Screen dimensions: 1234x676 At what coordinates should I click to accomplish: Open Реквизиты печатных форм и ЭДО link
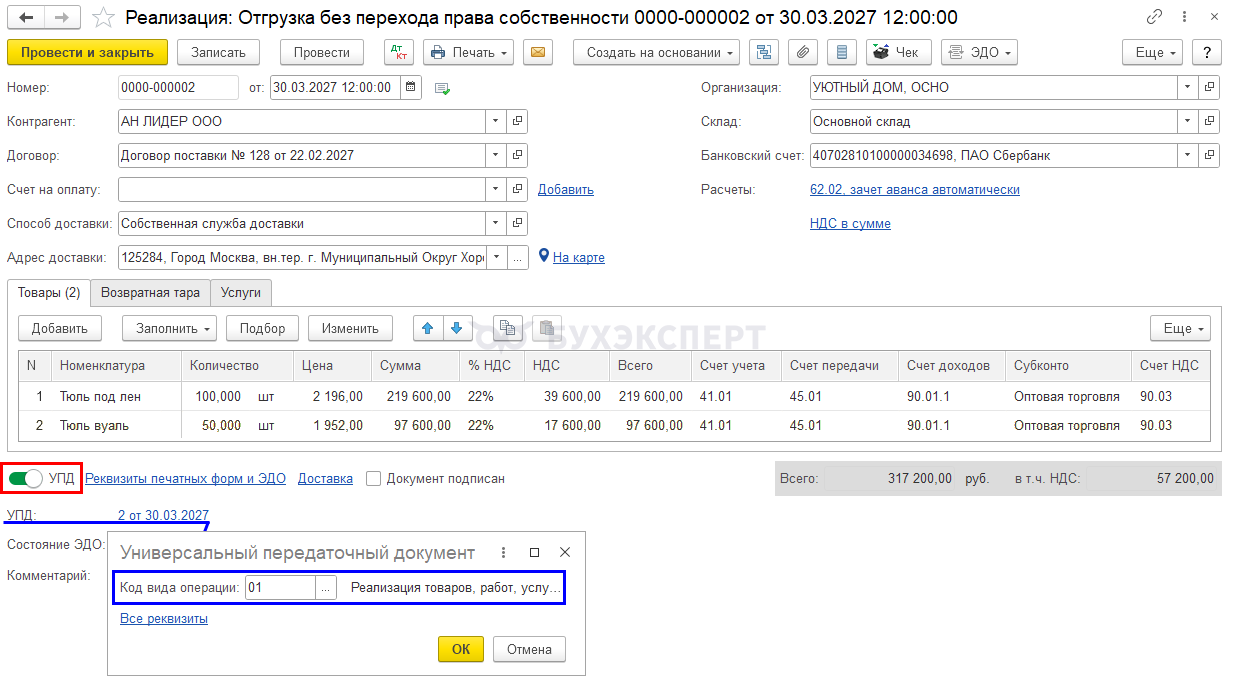[x=185, y=479]
